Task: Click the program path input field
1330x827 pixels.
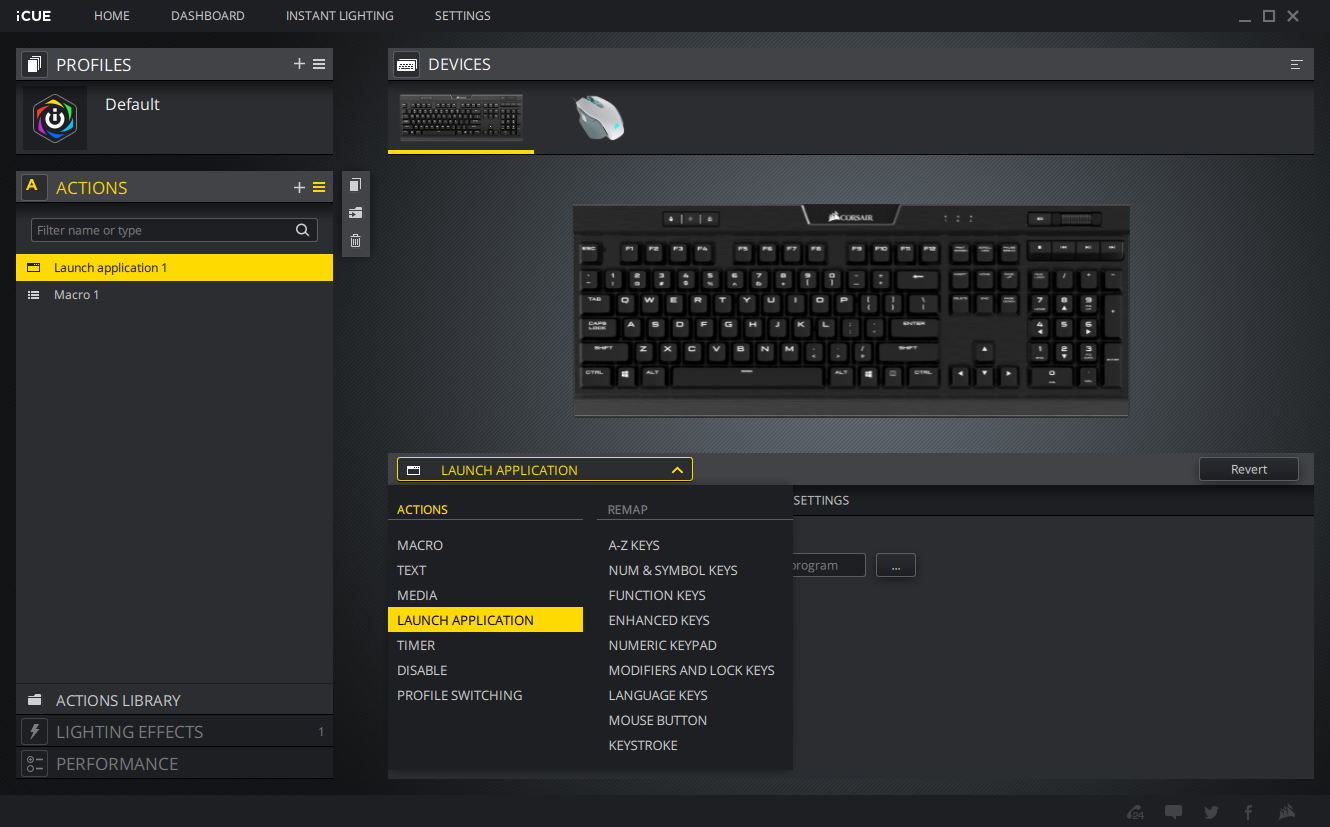Action: pyautogui.click(x=829, y=566)
